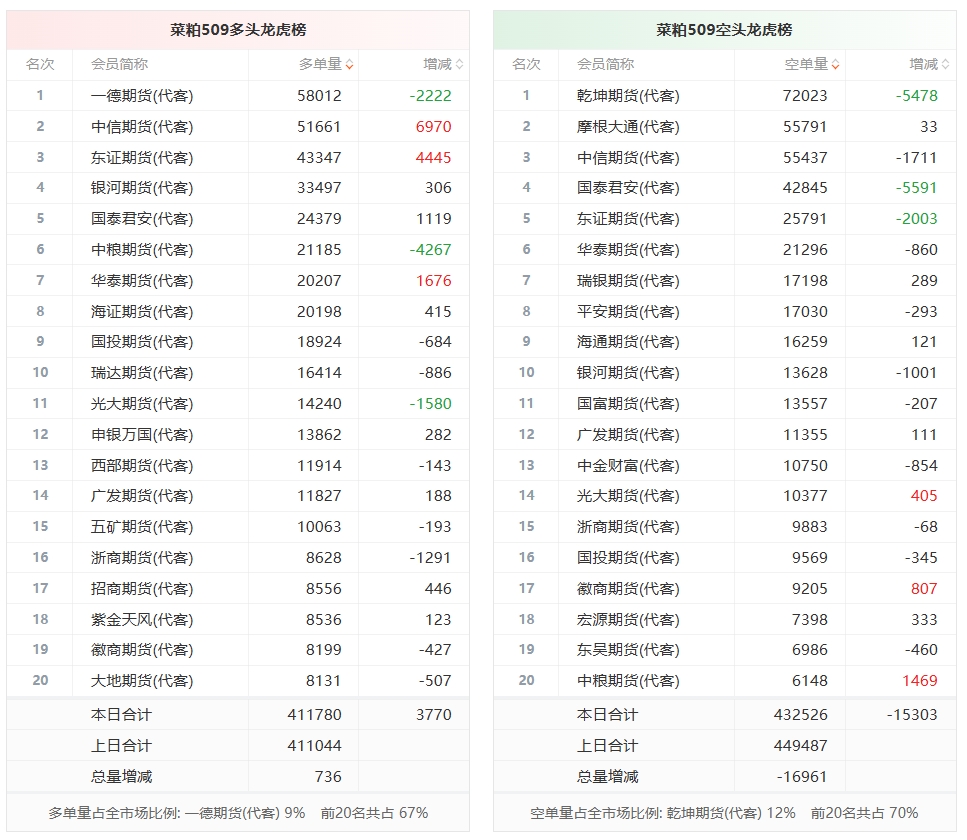
Task: Click 名次 header in short table
Action: 526,64
